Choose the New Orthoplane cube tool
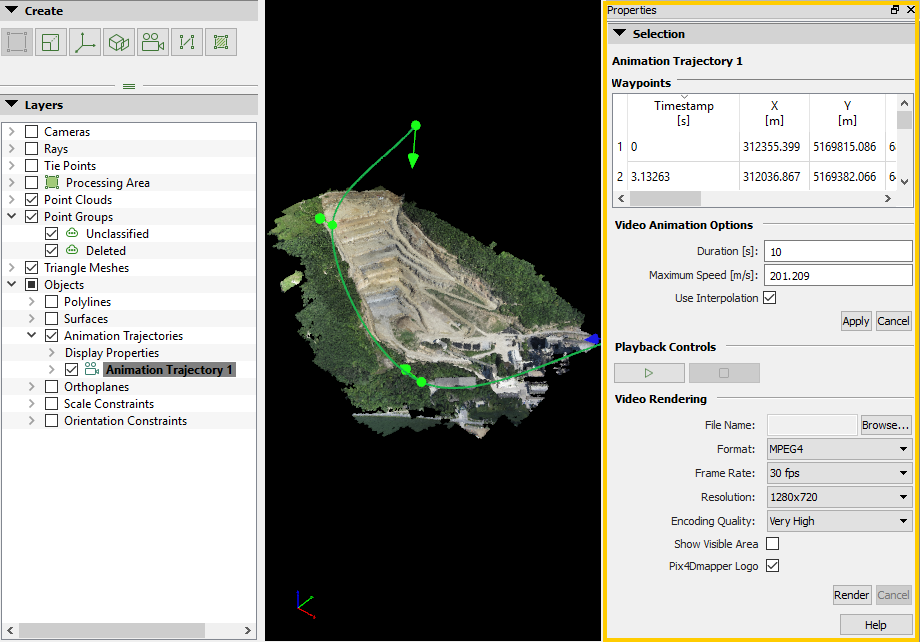Viewport: 920px width, 642px height. (119, 42)
